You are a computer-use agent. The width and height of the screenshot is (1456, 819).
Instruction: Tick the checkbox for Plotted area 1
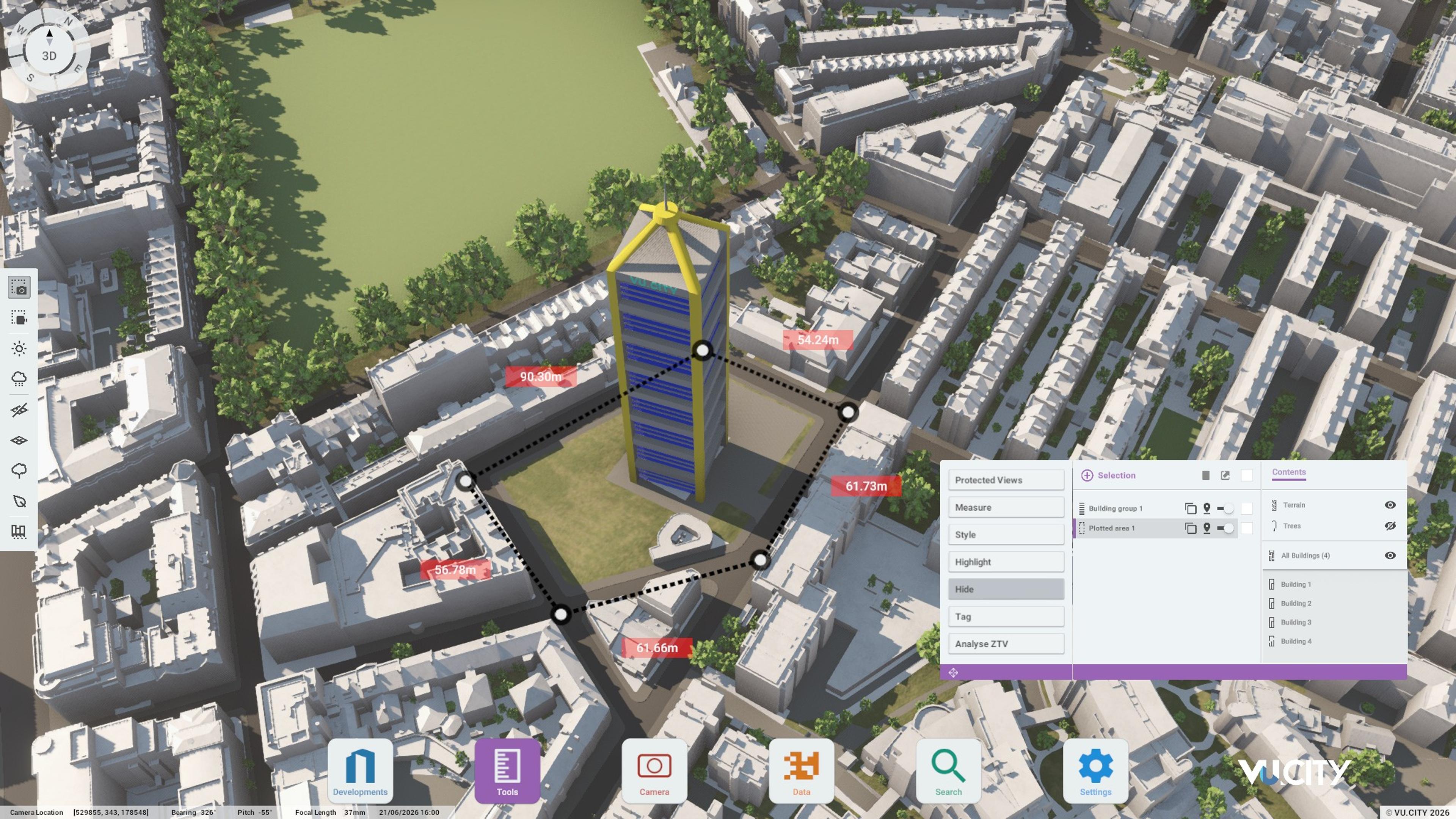point(1247,529)
